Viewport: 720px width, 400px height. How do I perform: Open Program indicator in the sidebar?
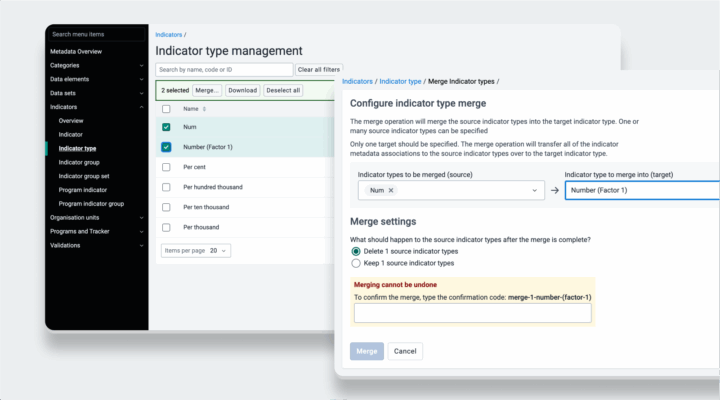point(83,190)
